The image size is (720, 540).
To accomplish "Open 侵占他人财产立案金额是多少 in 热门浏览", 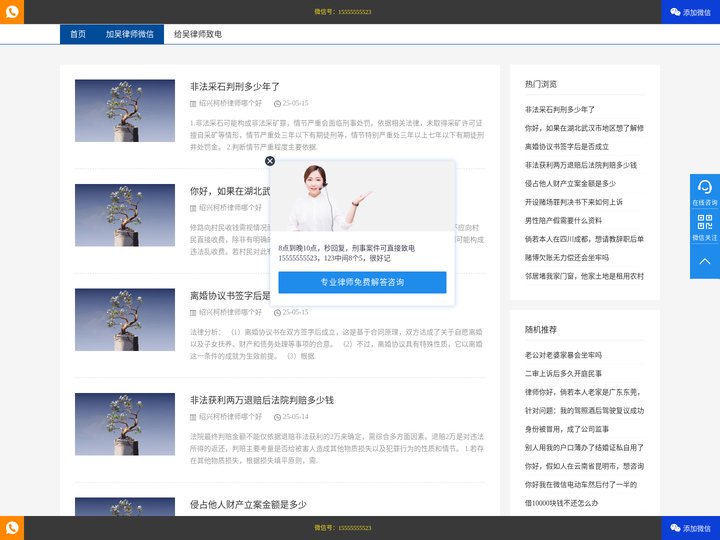I will (x=570, y=183).
